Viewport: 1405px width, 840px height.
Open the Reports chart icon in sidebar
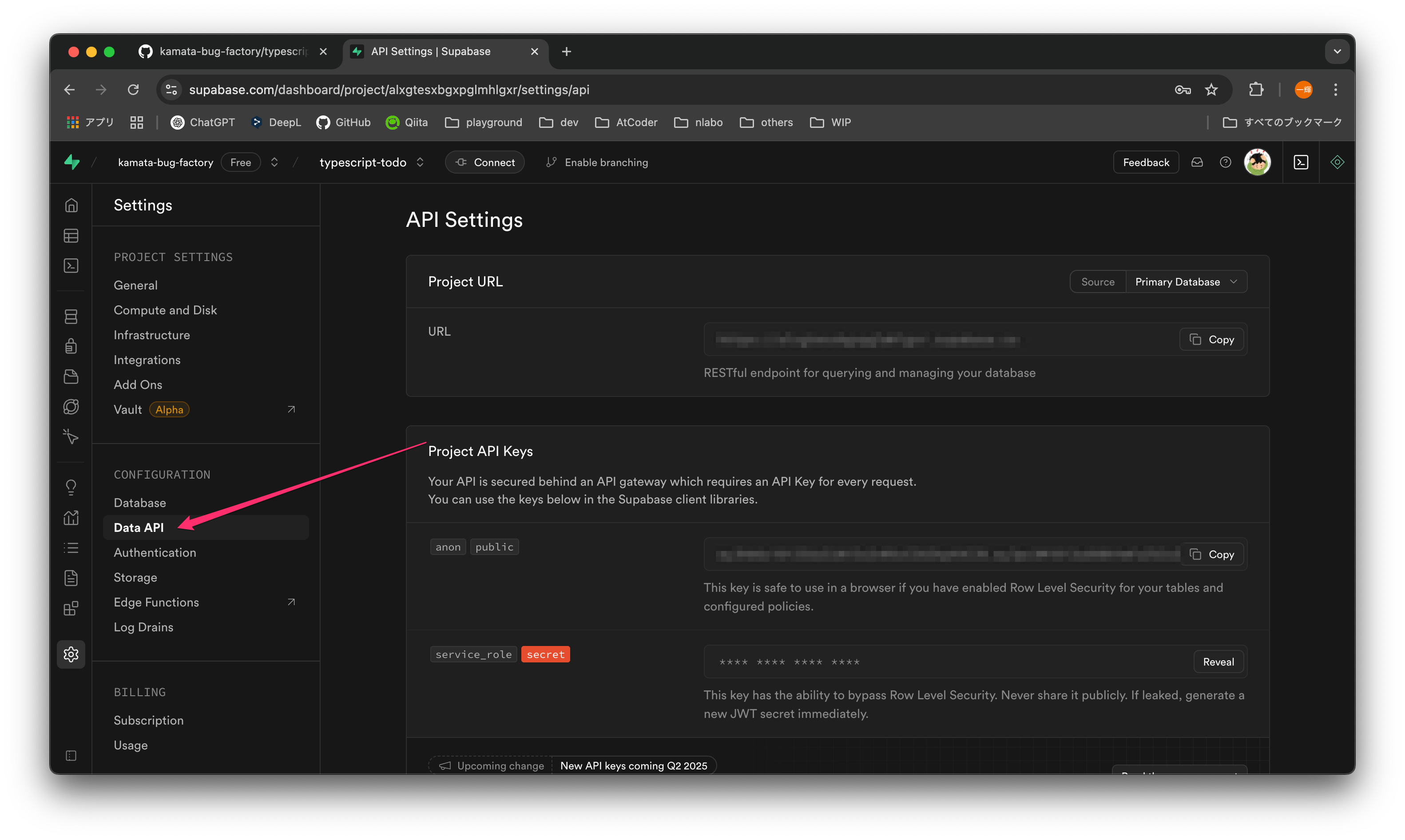[71, 517]
